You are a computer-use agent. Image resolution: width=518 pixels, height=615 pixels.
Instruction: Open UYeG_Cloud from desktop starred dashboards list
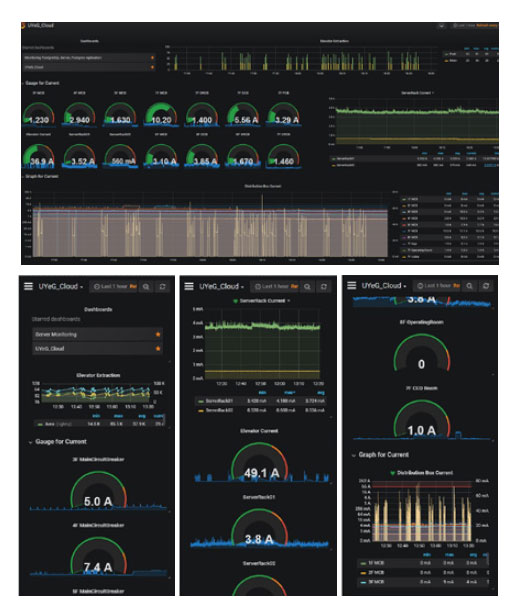(89, 67)
